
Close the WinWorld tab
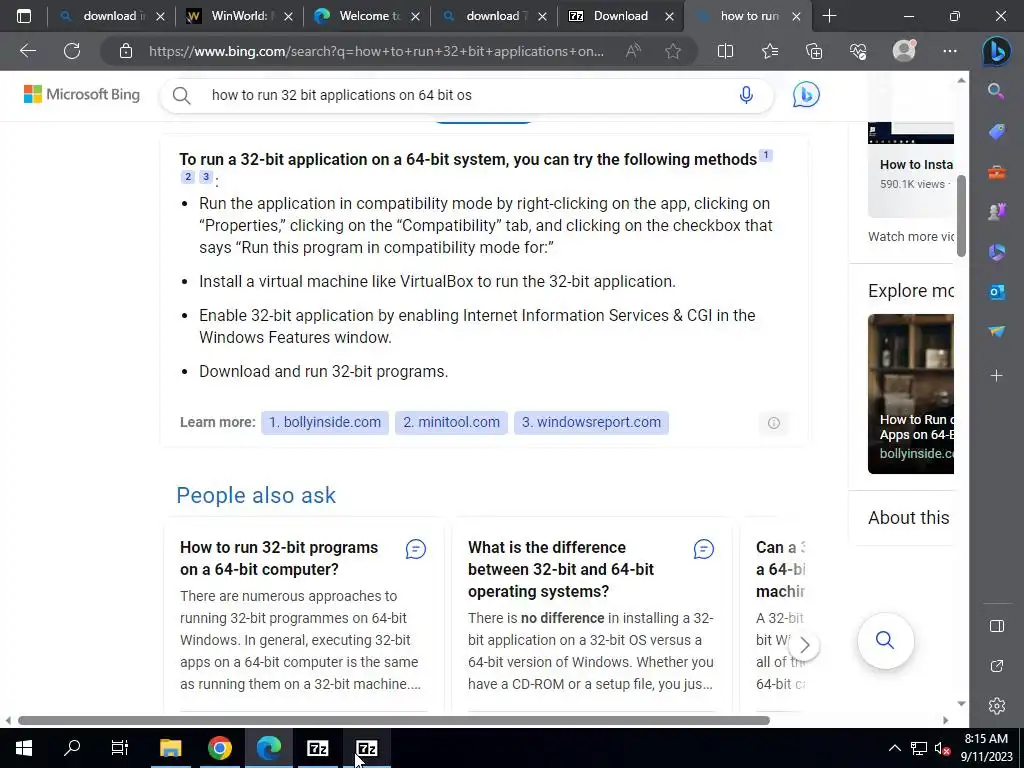288,17
